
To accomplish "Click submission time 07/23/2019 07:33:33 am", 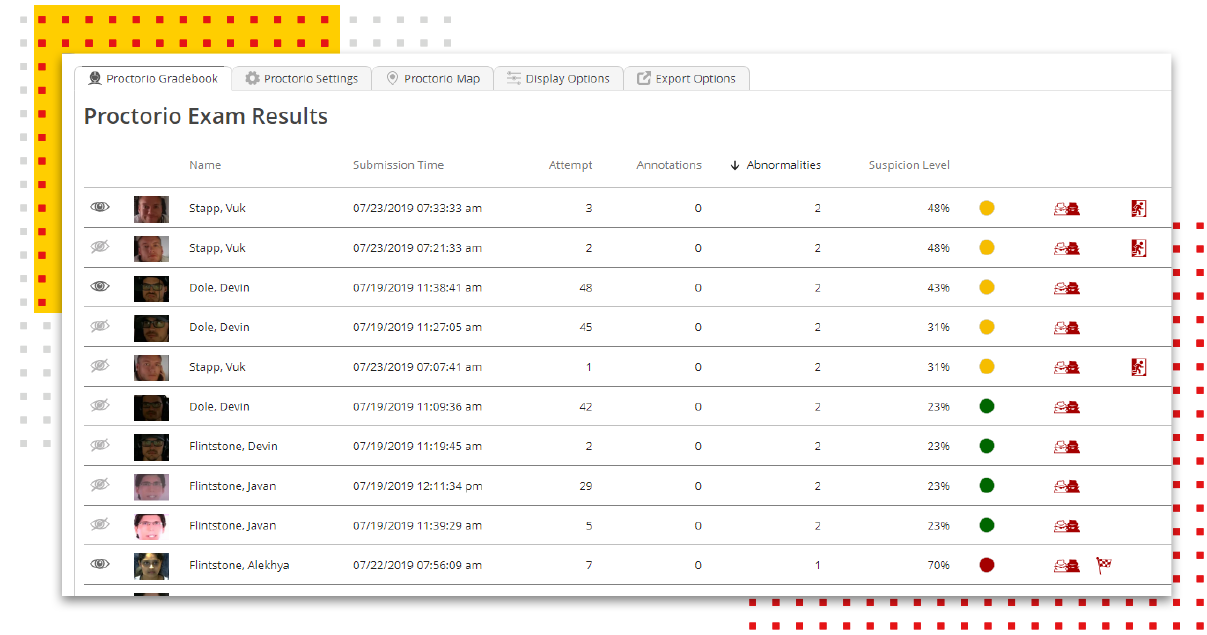I will click(x=417, y=208).
